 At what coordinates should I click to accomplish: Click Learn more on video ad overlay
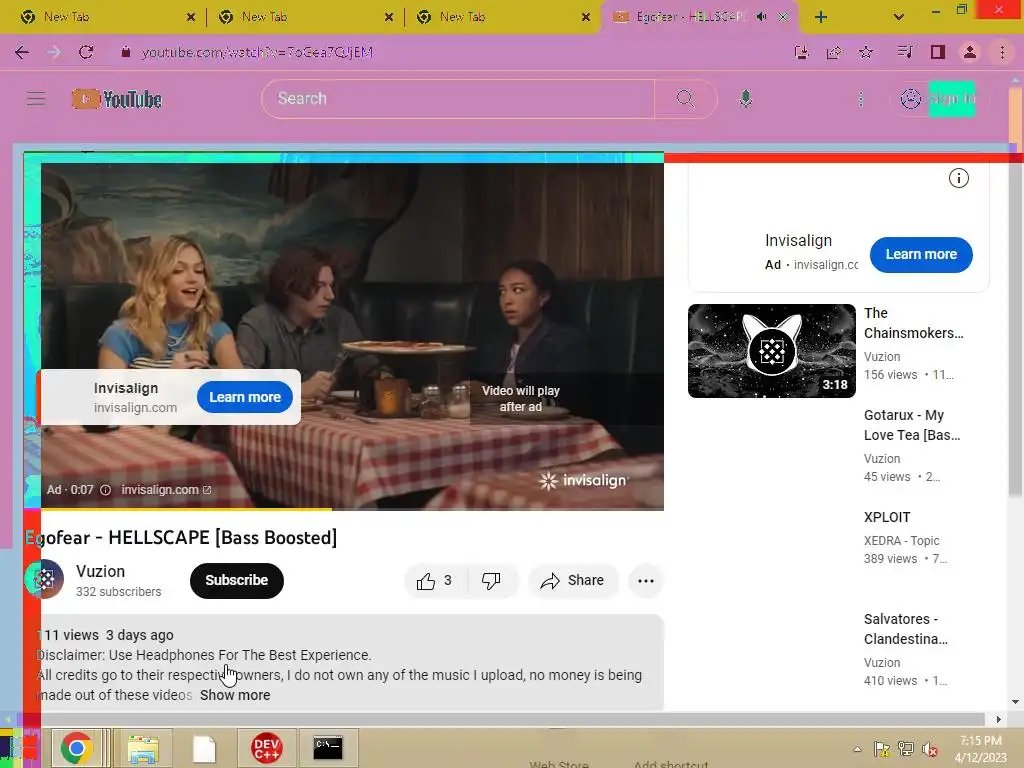pos(245,397)
